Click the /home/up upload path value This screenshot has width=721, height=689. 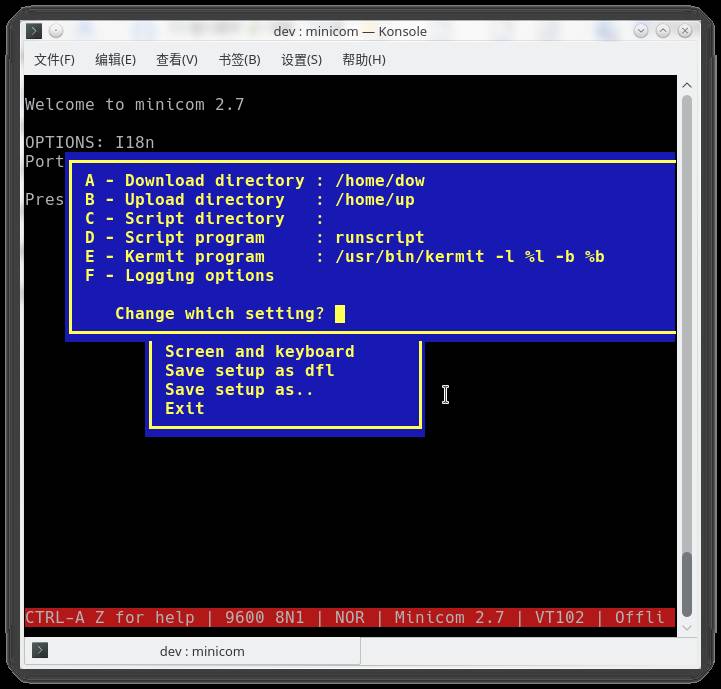coord(375,200)
